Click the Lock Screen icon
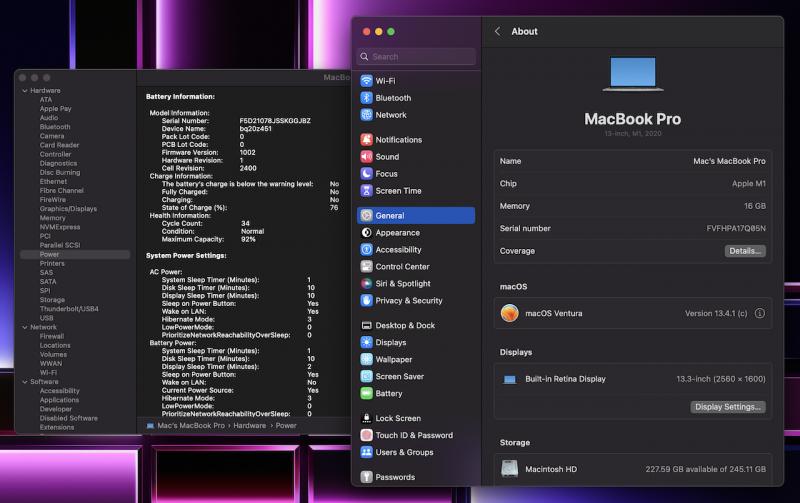Image resolution: width=800 pixels, height=503 pixels. click(x=366, y=418)
